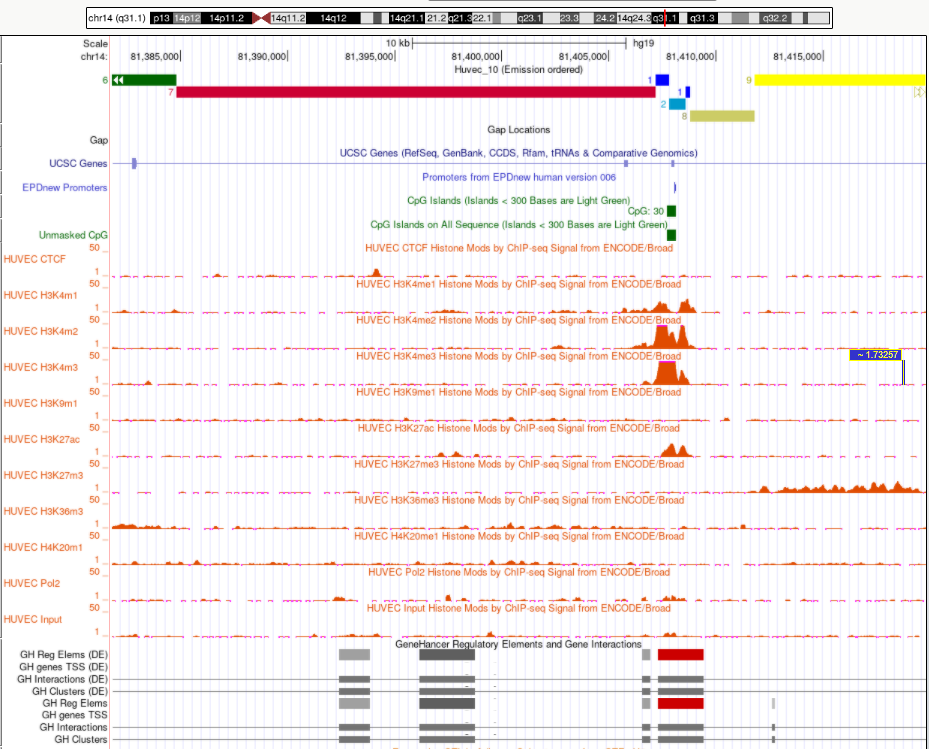This screenshot has width=929, height=749.
Task: Click the Gap track label
Action: (x=98, y=140)
